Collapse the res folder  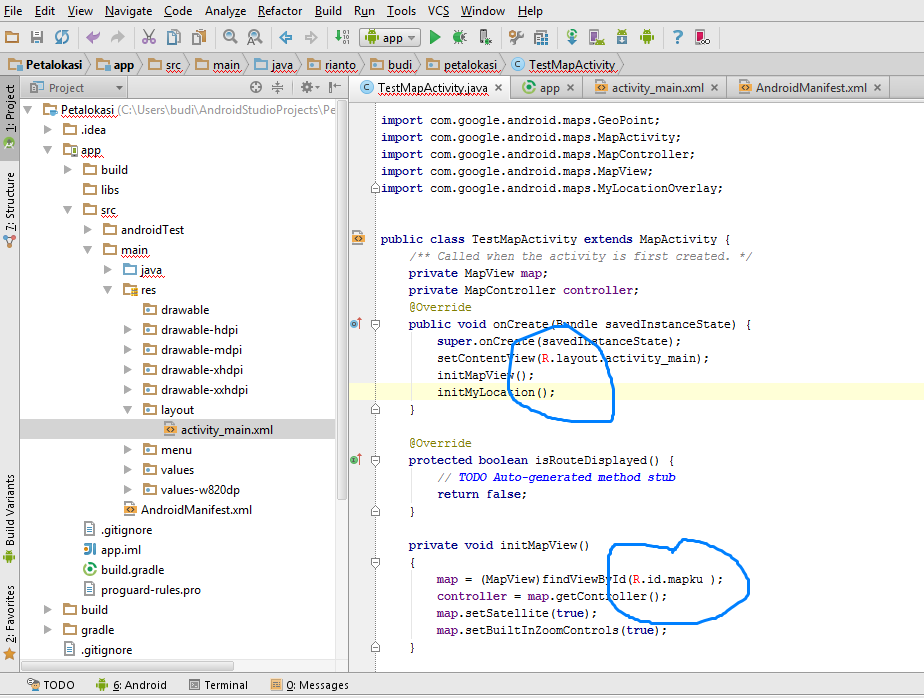(x=108, y=289)
